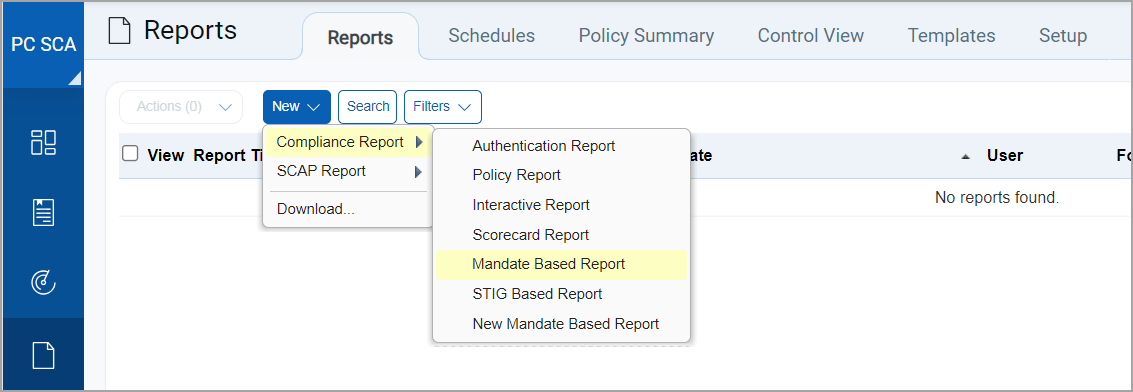Open the Filters dropdown

pyautogui.click(x=442, y=107)
